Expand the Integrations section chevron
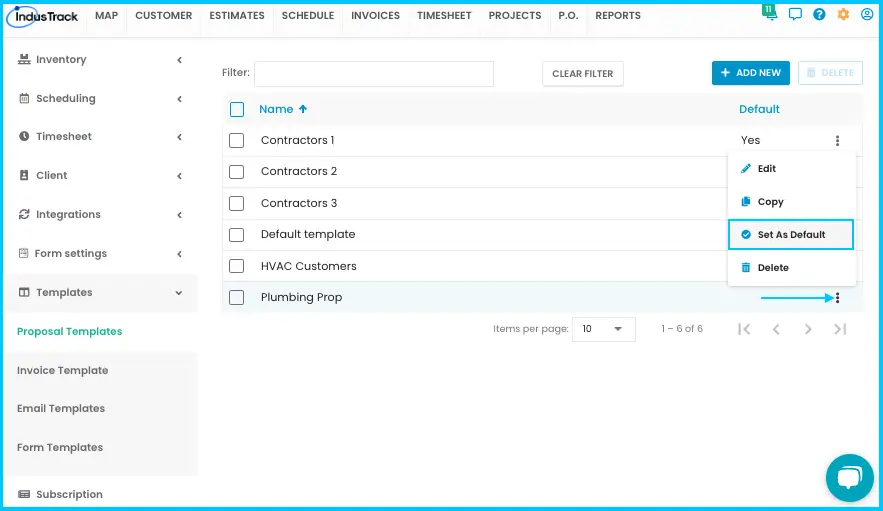This screenshot has height=511, width=883. [x=180, y=215]
